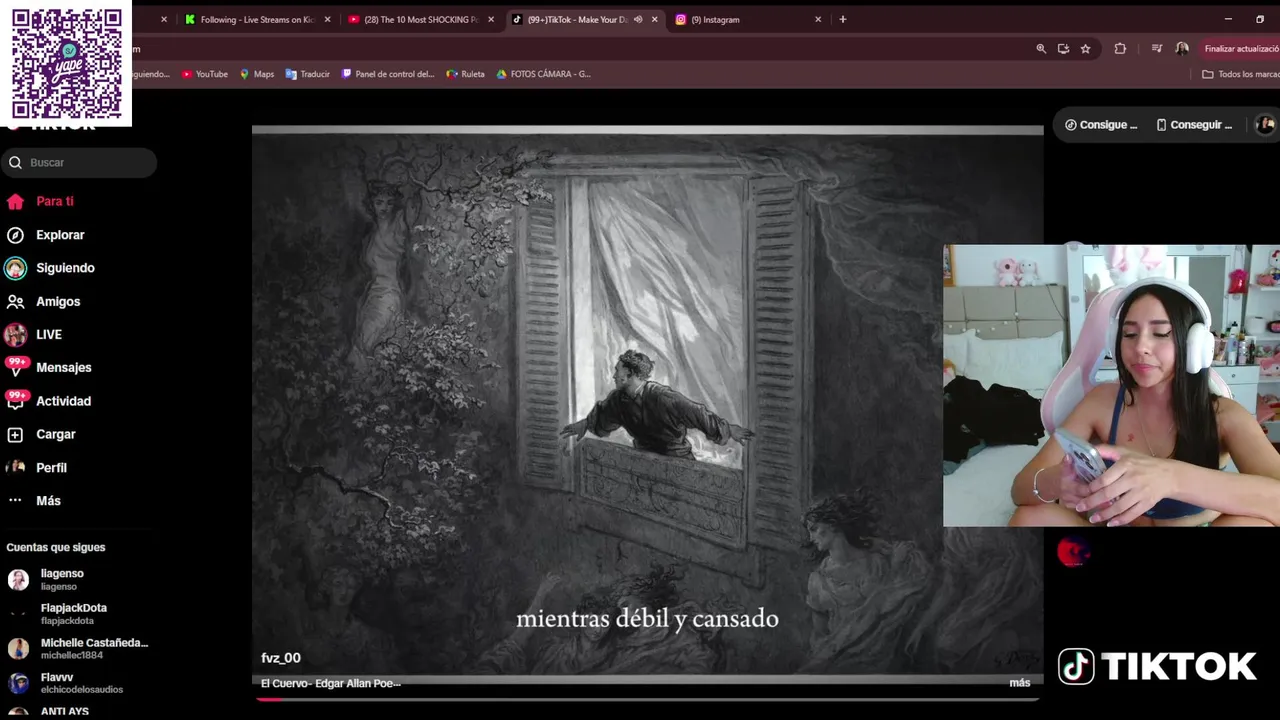The width and height of the screenshot is (1280, 720).
Task: Click the fvz_00 video author name
Action: (x=281, y=657)
